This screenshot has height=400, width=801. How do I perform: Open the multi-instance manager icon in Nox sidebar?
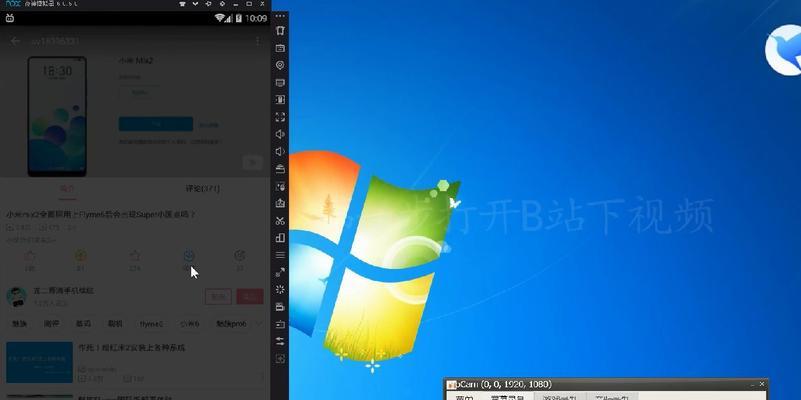280,238
